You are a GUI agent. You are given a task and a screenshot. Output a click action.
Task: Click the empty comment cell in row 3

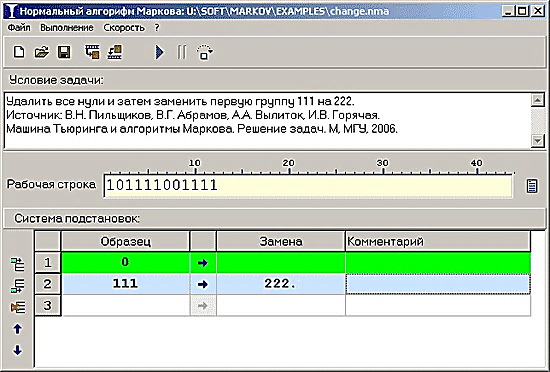pos(438,305)
